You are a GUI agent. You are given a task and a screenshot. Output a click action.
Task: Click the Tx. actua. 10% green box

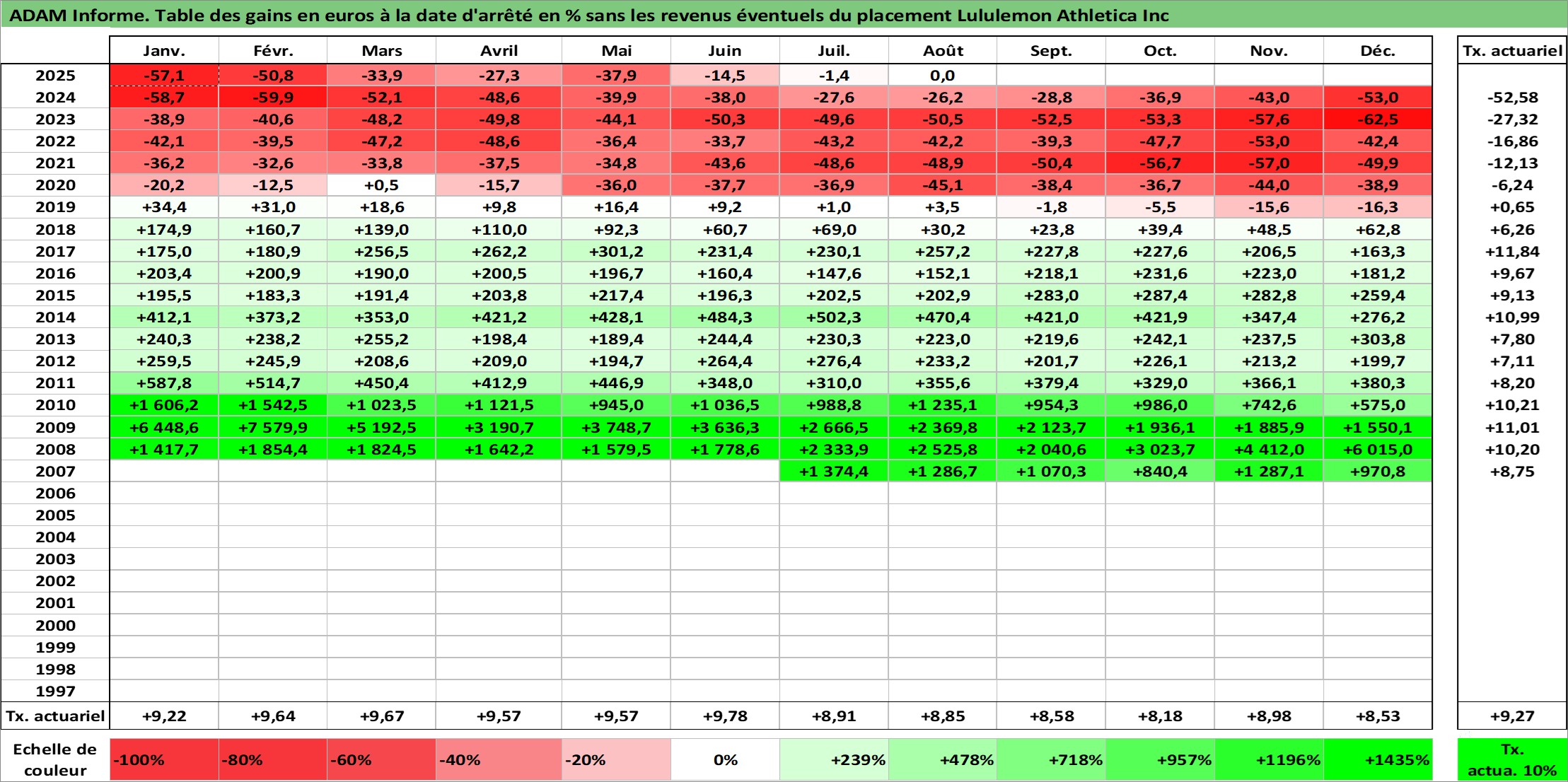coord(1512,759)
